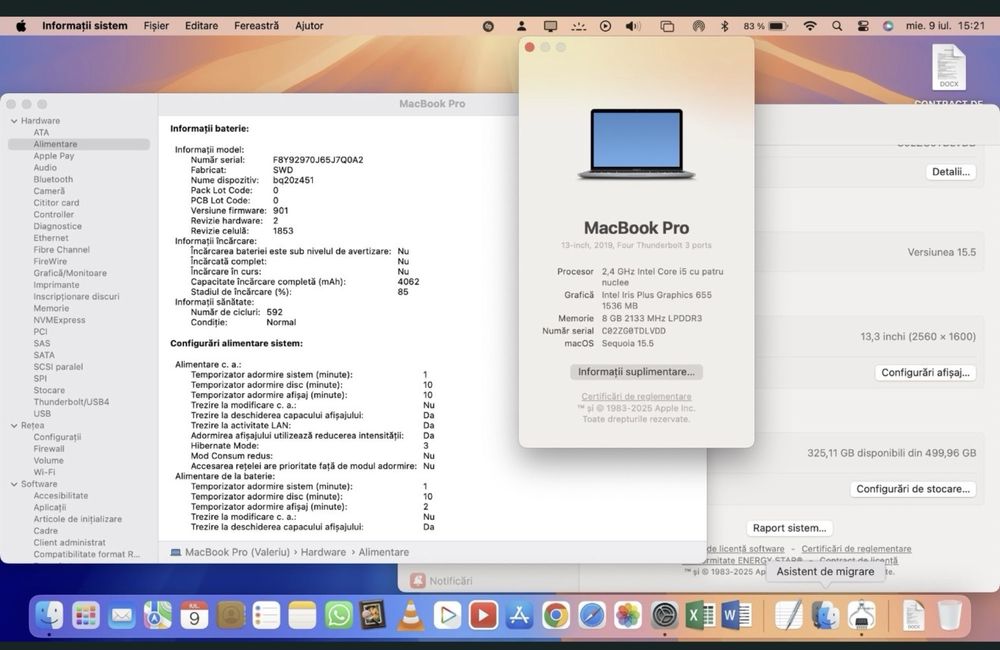Click Informații suplimentare... button
The height and width of the screenshot is (650, 1000).
pos(636,372)
